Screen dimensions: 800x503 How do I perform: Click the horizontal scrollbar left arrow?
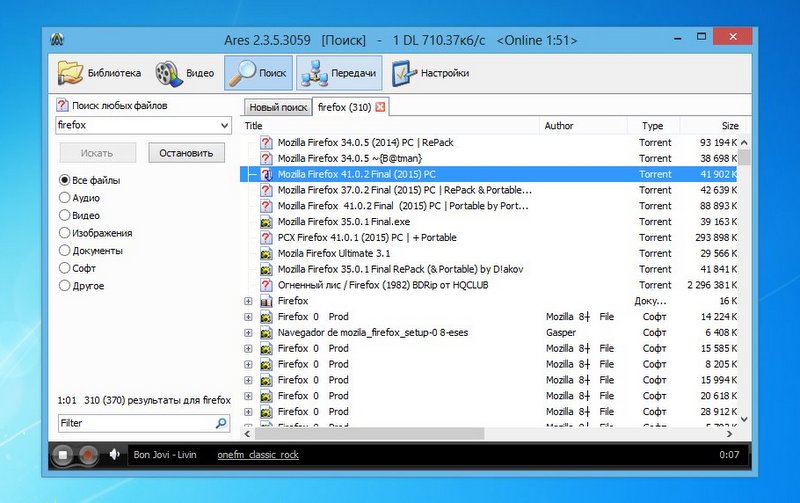pyautogui.click(x=247, y=434)
